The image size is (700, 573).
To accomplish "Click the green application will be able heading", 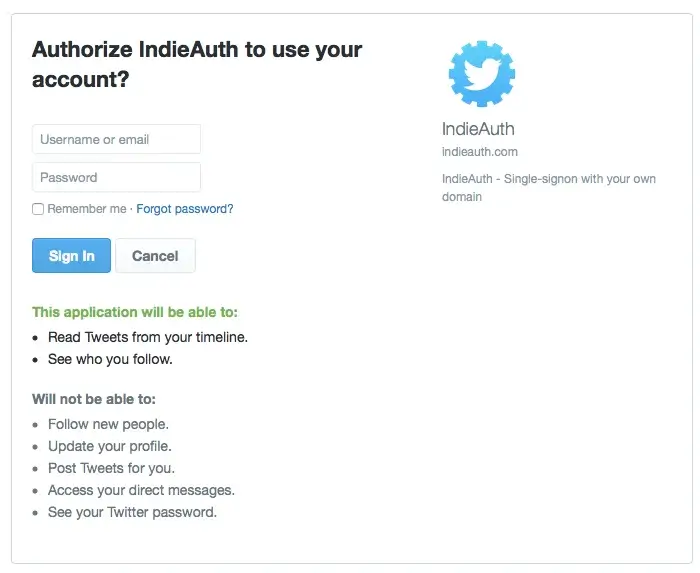I will (x=135, y=312).
